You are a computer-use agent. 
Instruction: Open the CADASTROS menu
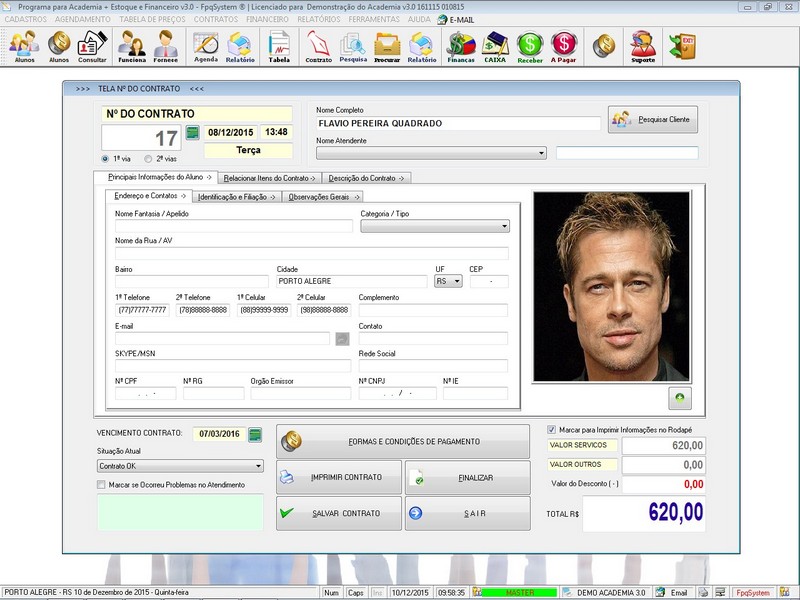tap(26, 19)
